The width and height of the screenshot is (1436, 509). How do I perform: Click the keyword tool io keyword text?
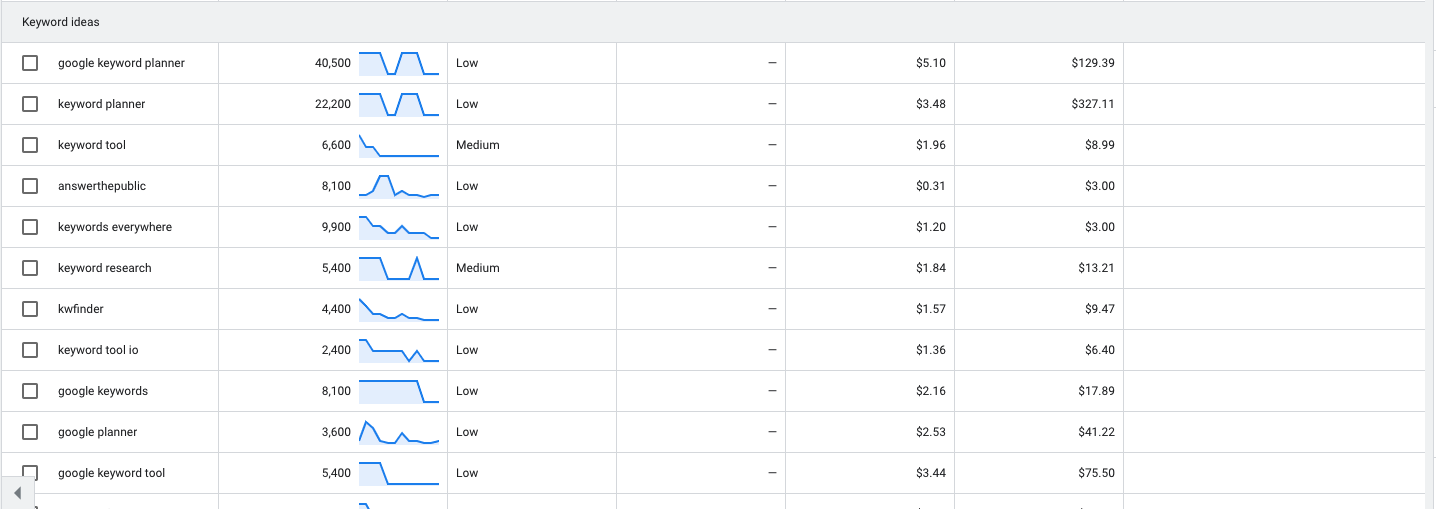tap(98, 350)
